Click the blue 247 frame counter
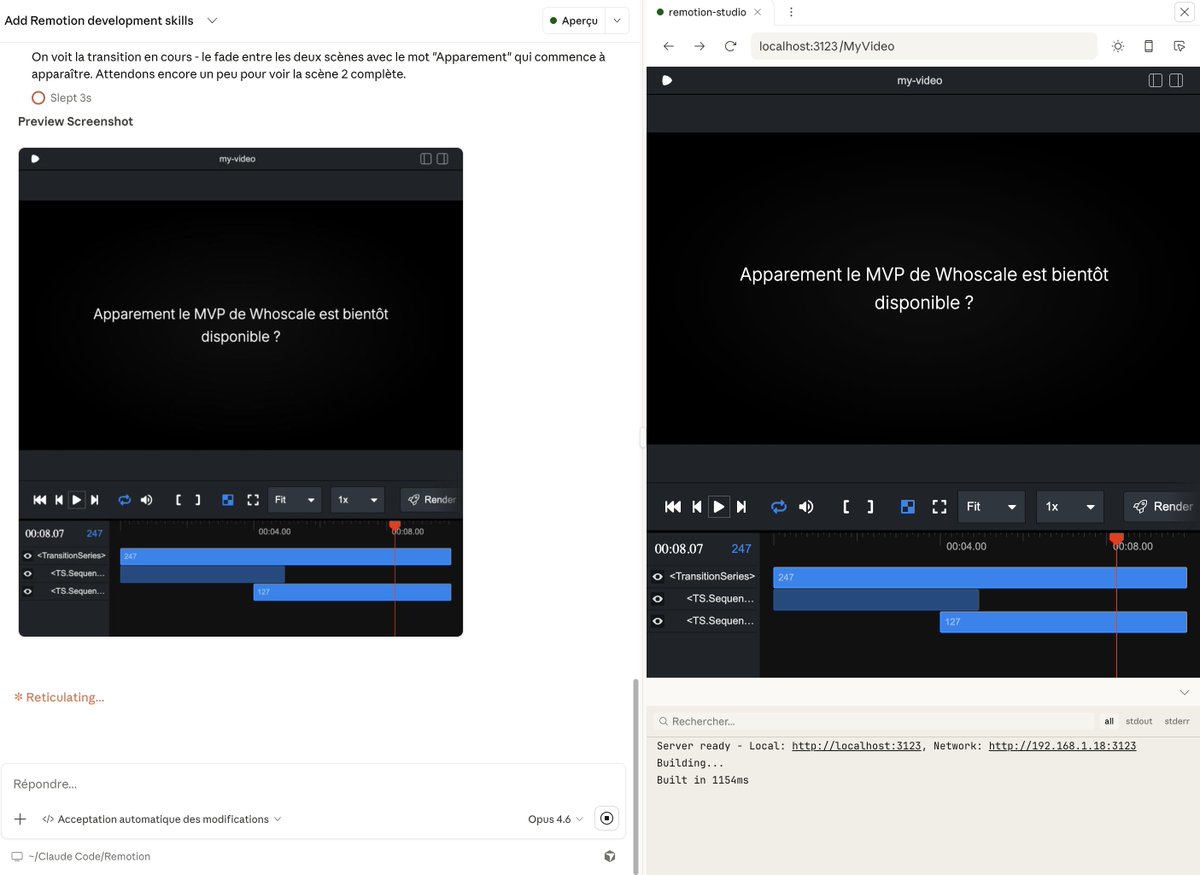The width and height of the screenshot is (1200, 875). (x=741, y=549)
